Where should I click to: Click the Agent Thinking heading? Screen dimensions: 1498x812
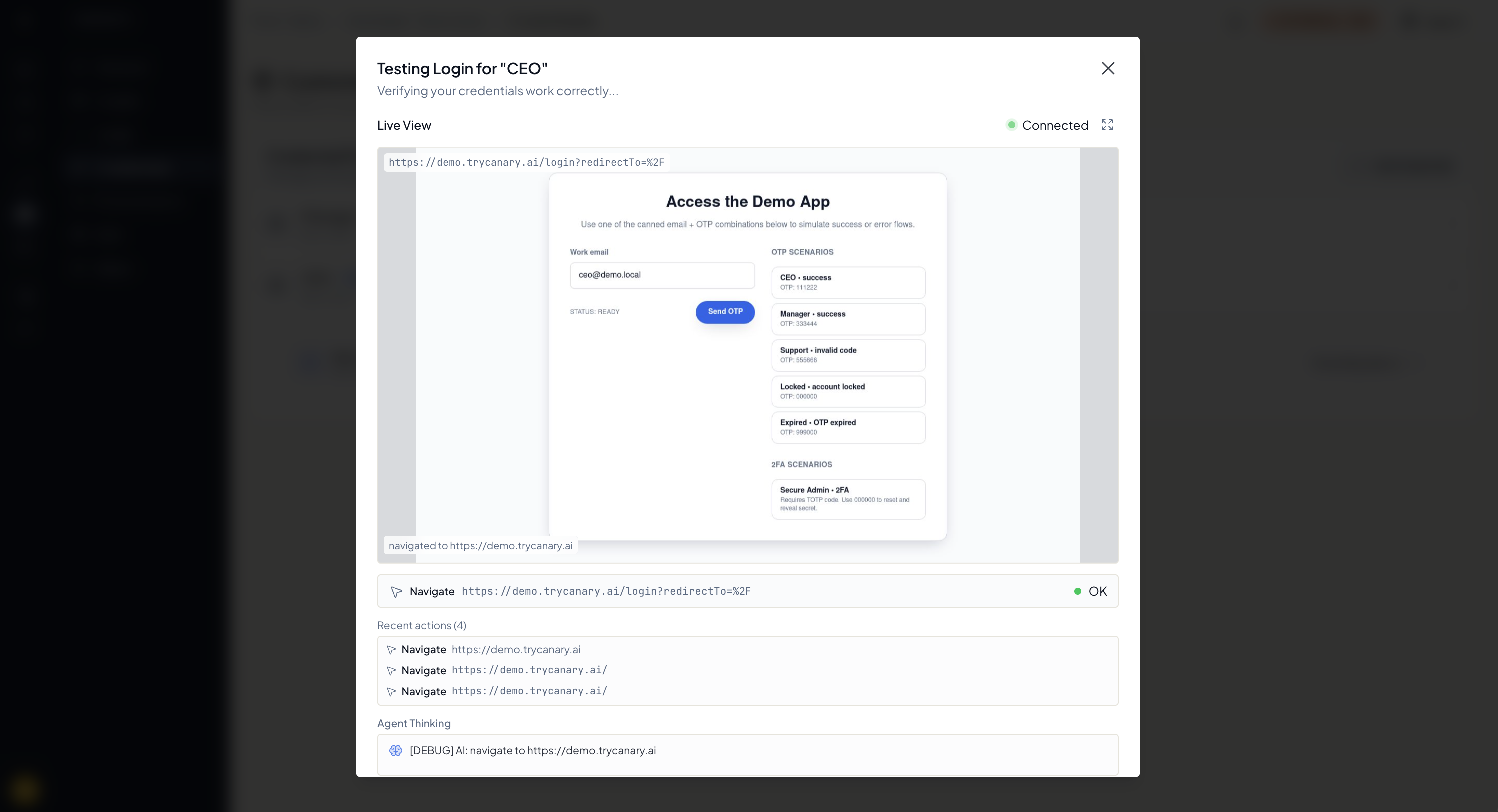414,723
